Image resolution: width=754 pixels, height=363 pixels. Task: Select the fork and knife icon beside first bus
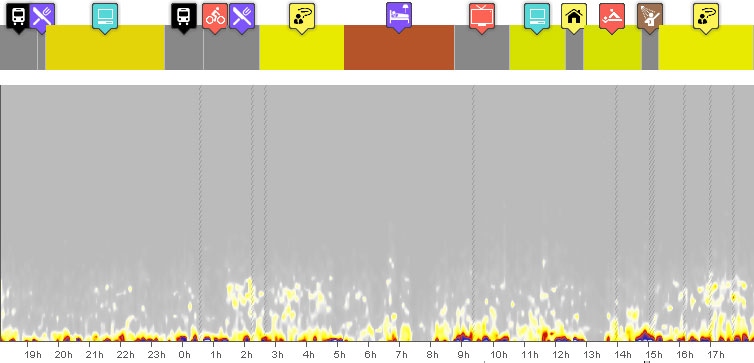(42, 18)
